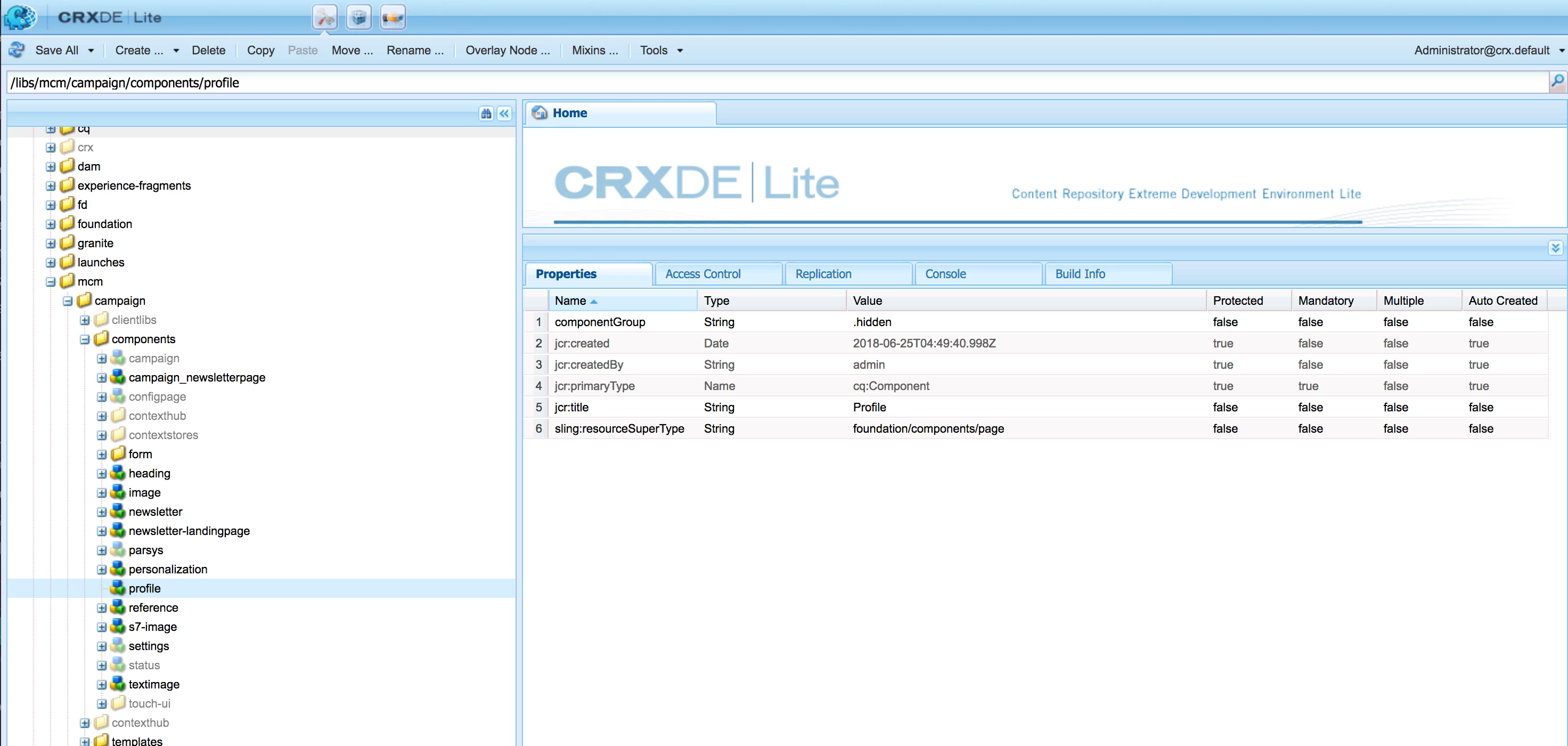Click the refresh icon beside Save All
The width and height of the screenshot is (1568, 746).
17,51
